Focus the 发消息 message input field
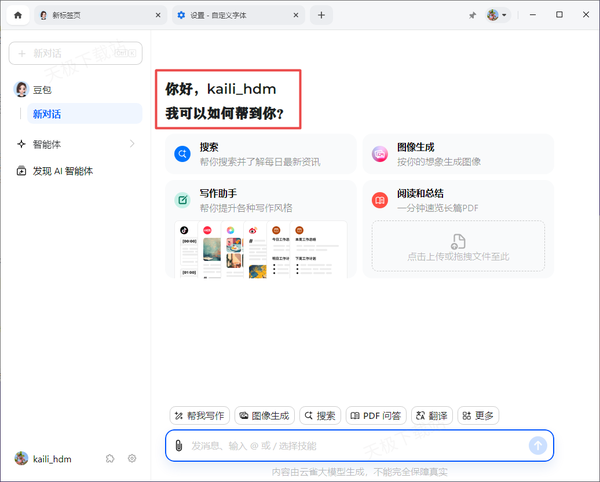Image resolution: width=600 pixels, height=482 pixels. coord(350,445)
